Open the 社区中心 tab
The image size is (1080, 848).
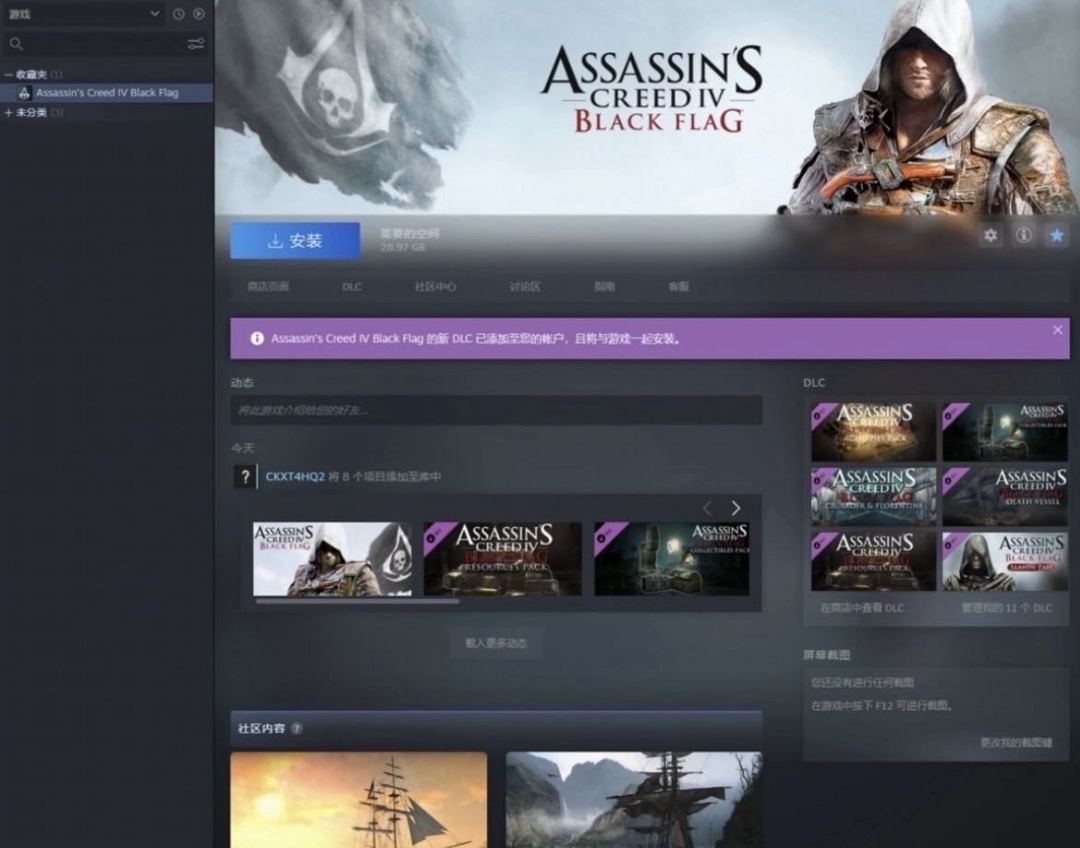435,287
